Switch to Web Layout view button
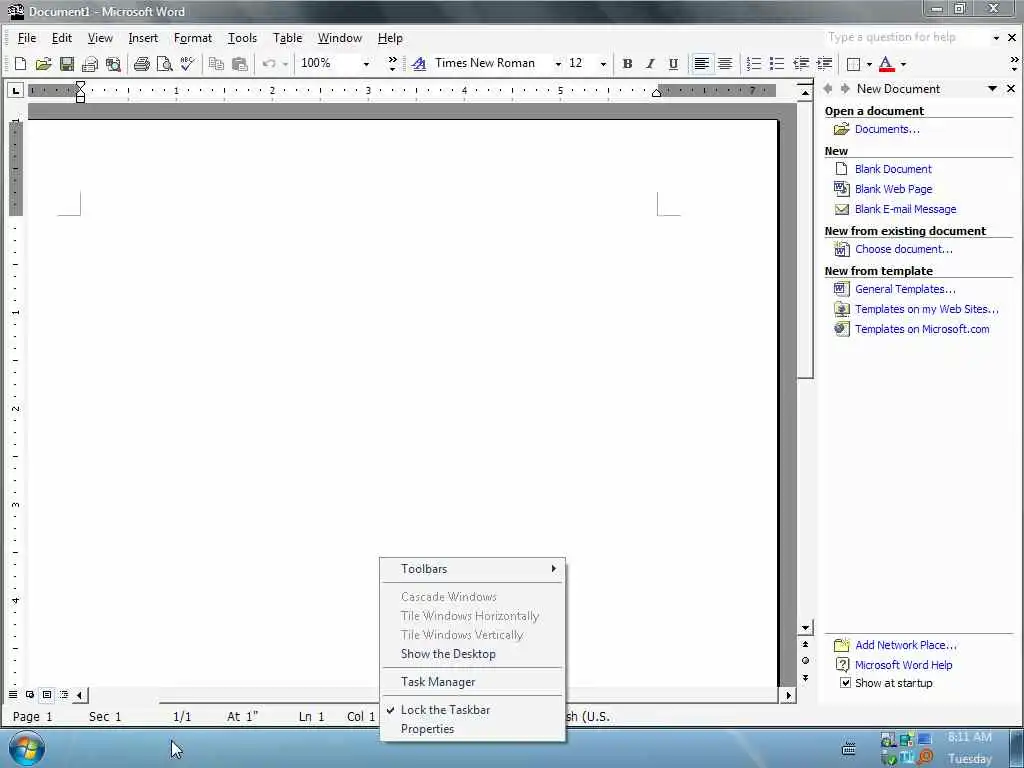This screenshot has height=768, width=1024. pos(30,694)
